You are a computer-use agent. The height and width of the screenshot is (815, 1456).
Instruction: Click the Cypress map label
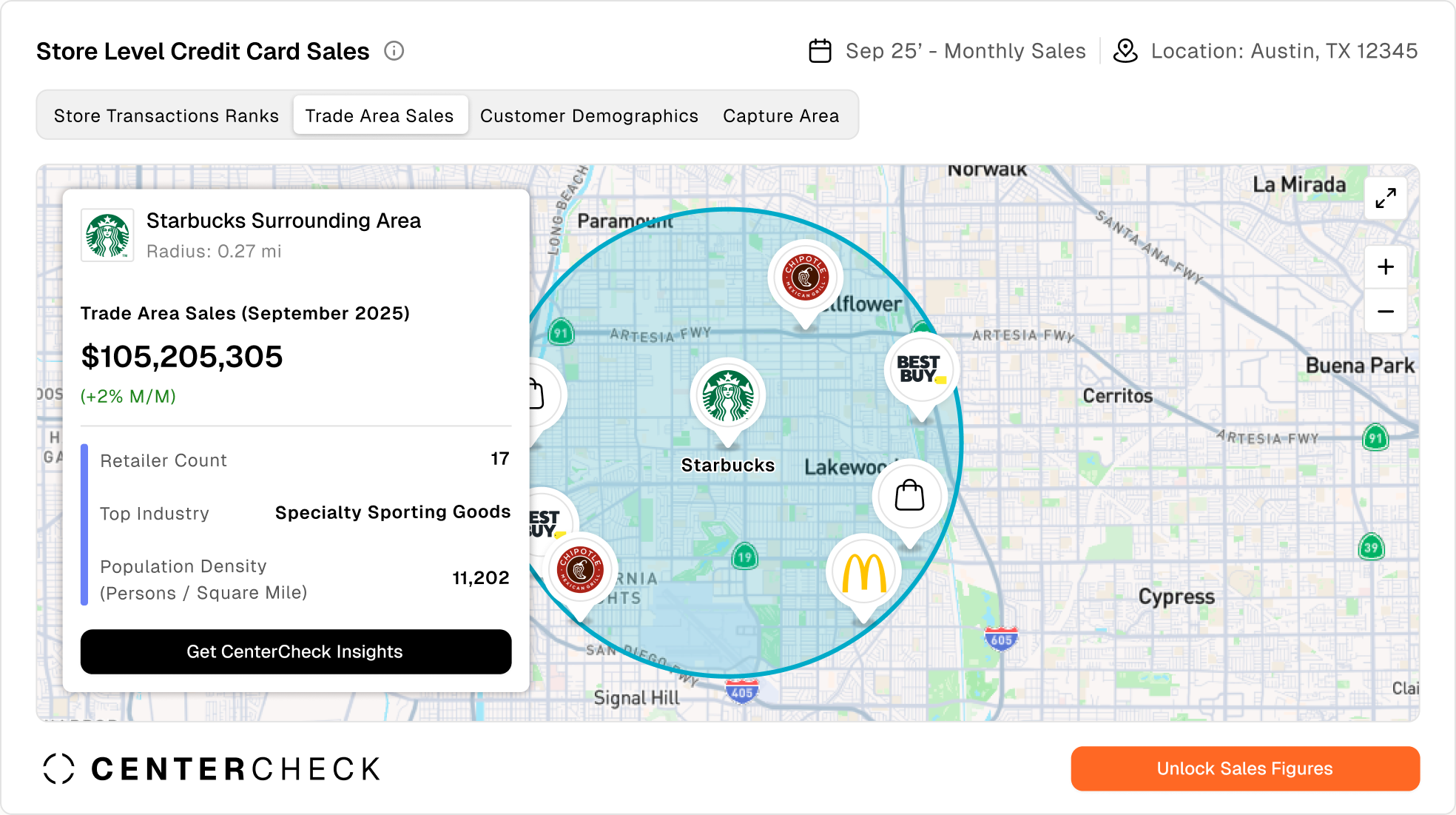coord(1176,597)
